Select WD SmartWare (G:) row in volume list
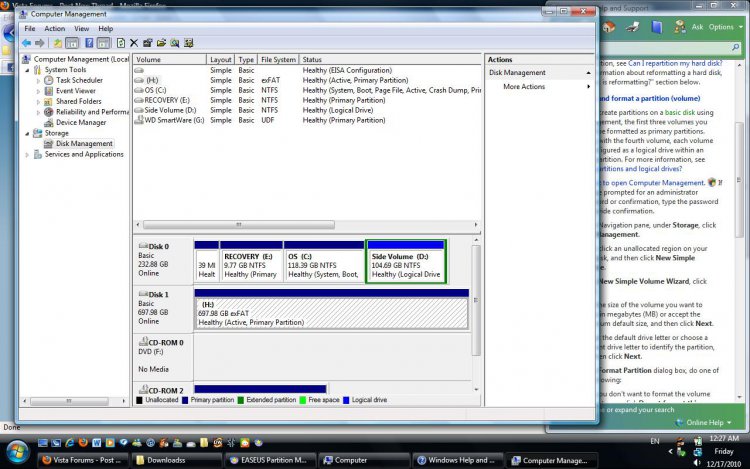Viewport: 750px width, 469px height. click(306, 120)
